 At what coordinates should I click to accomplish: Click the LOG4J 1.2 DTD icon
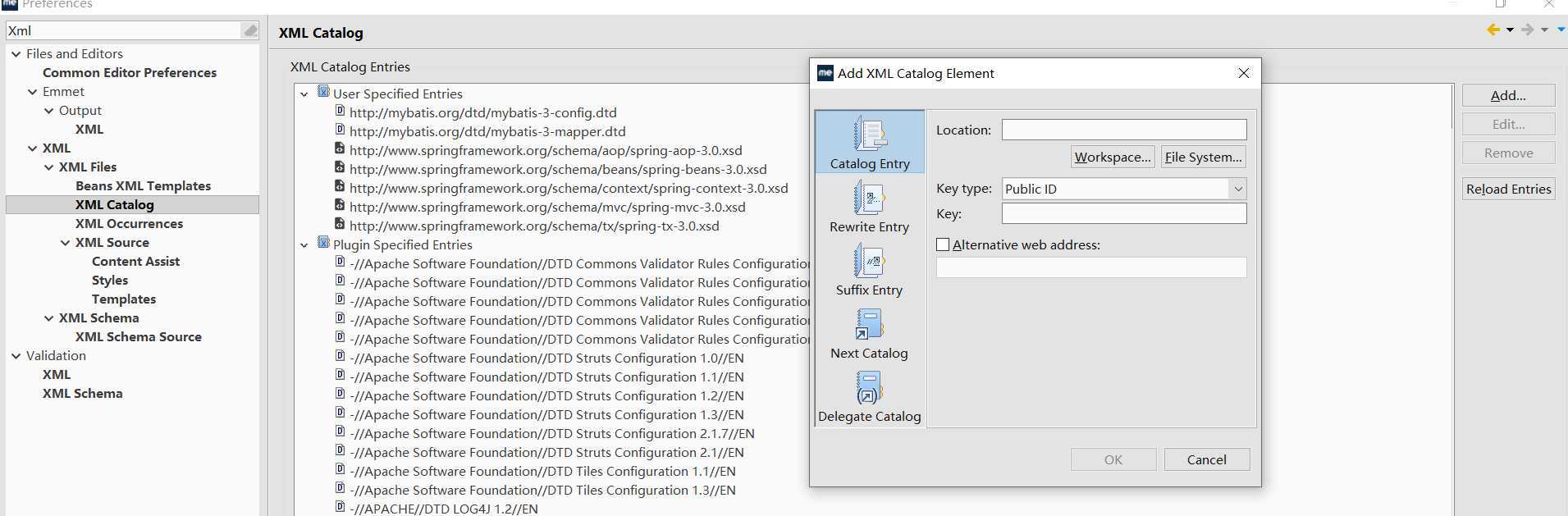[340, 507]
